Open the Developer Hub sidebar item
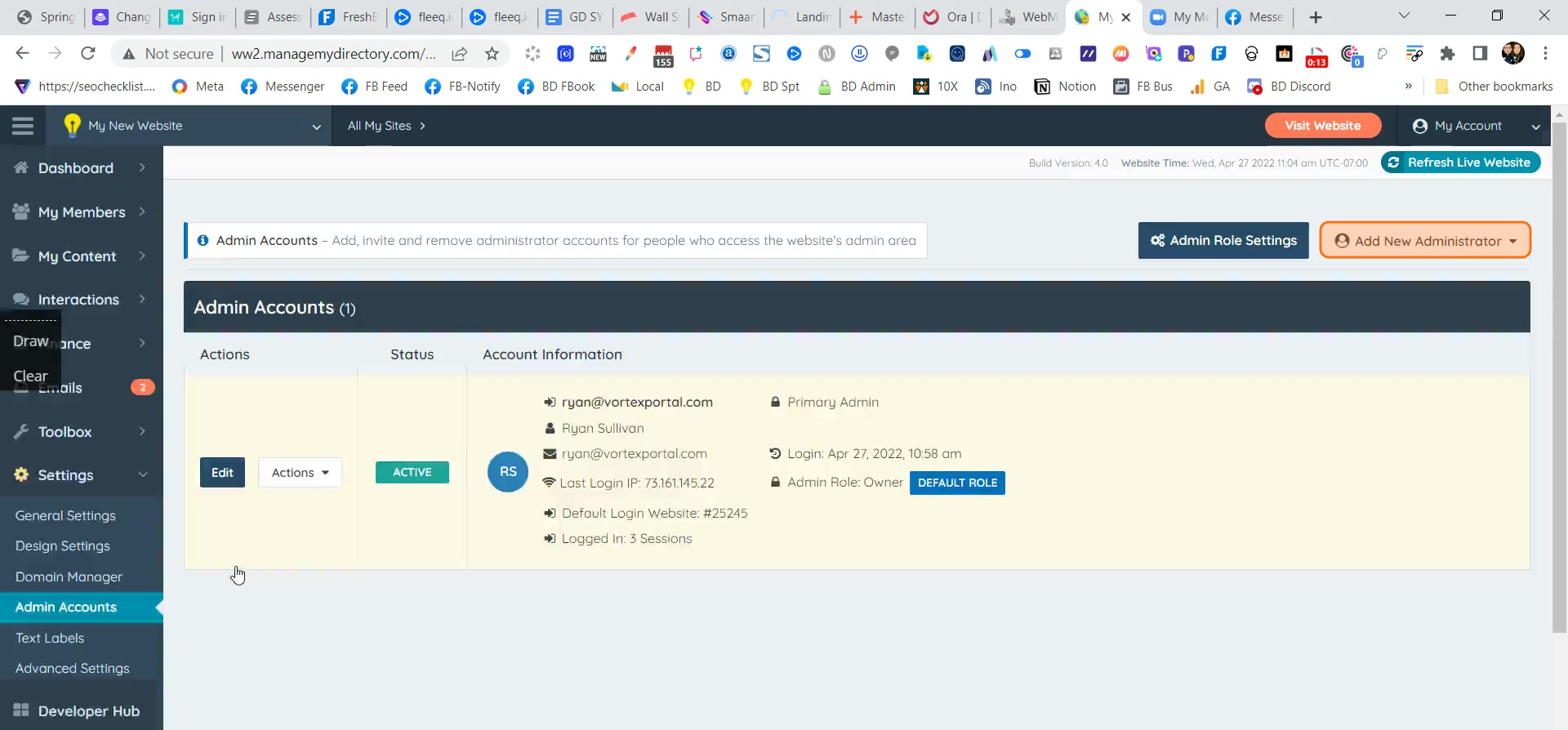This screenshot has width=1568, height=730. pos(82,711)
